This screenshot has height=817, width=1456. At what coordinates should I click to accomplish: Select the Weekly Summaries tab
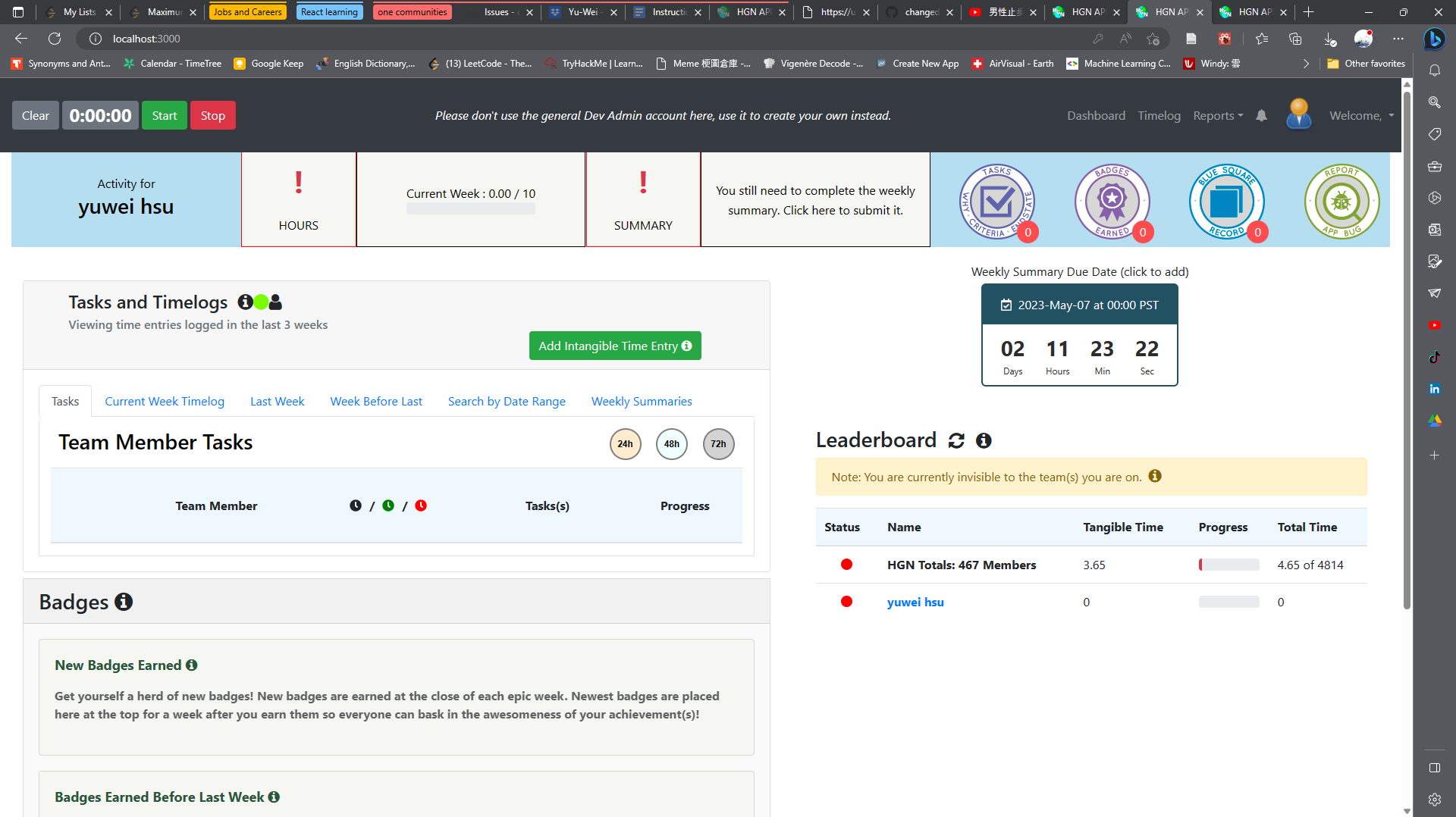pyautogui.click(x=642, y=401)
